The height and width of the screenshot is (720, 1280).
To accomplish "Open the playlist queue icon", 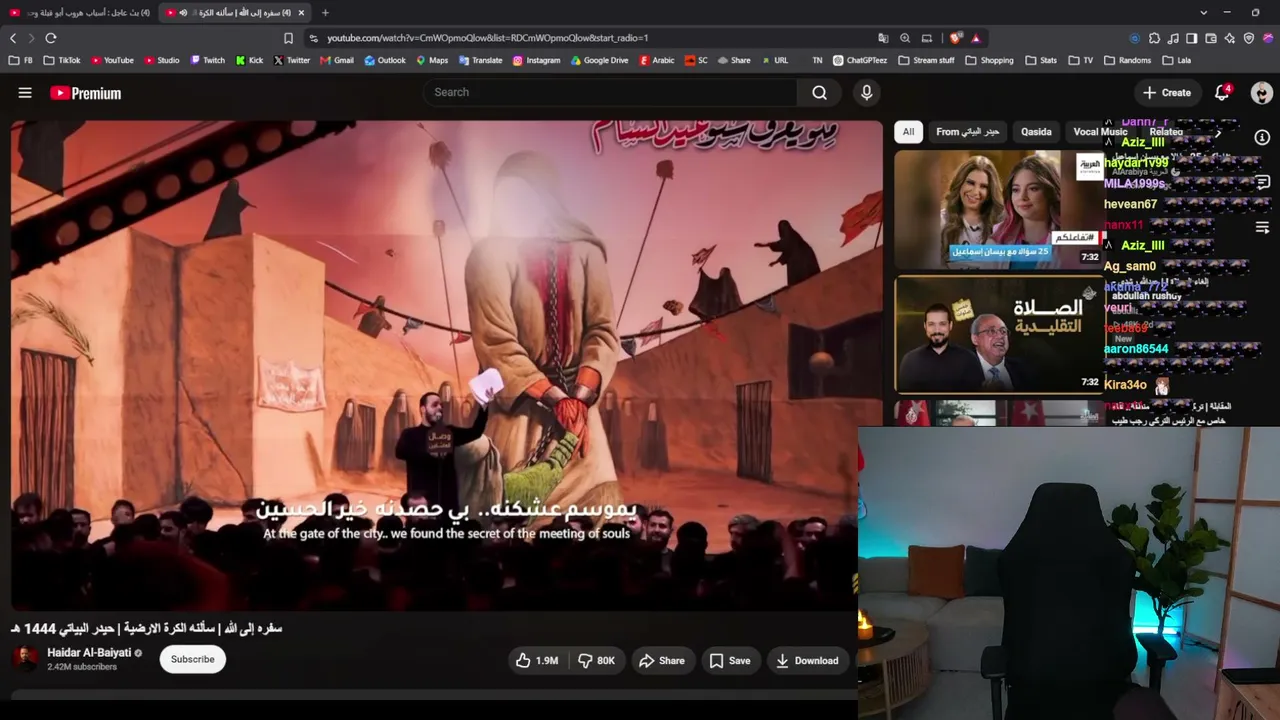I will pos(1262,228).
